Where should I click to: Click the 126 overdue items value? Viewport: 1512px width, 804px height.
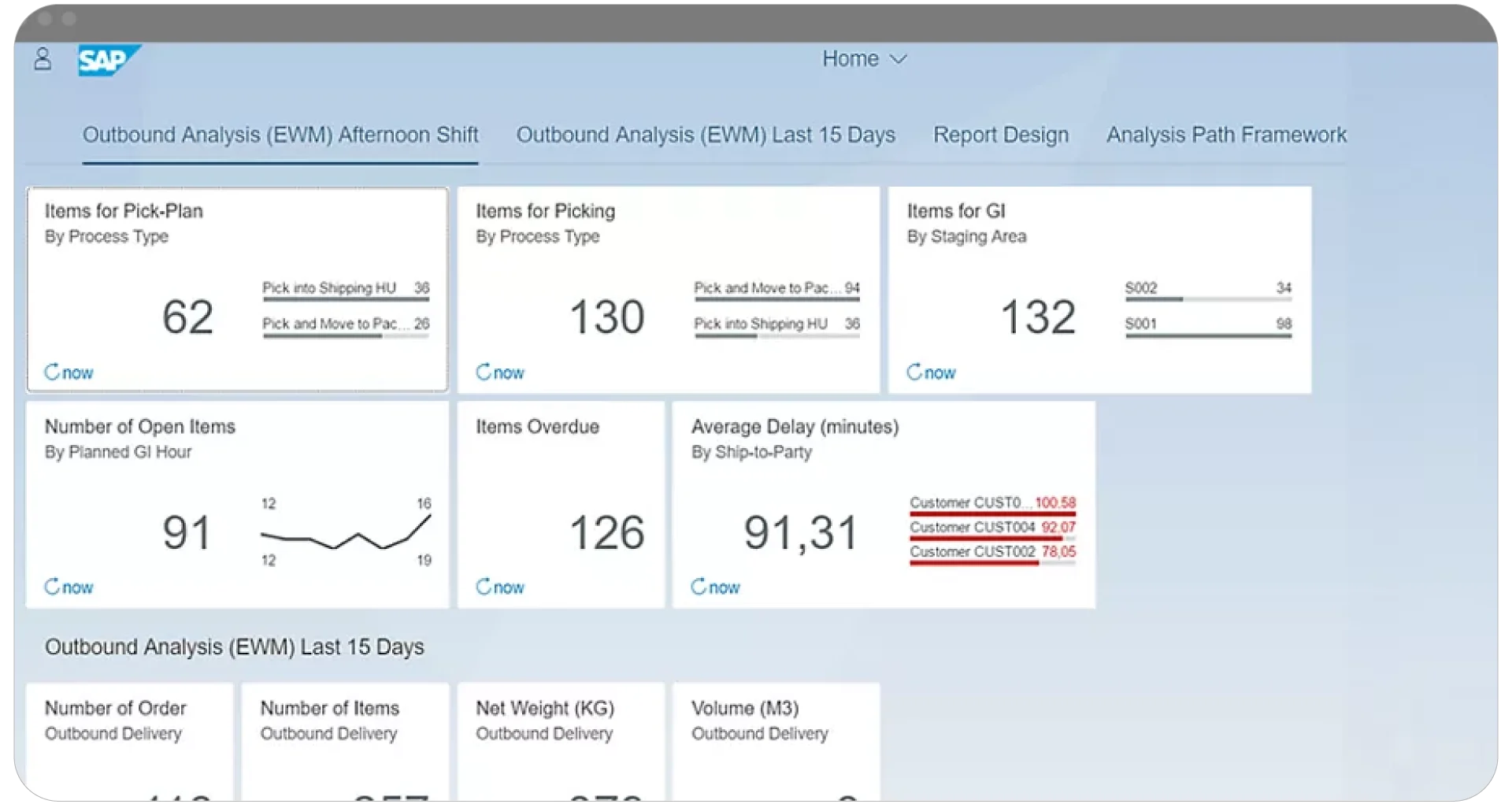click(607, 533)
